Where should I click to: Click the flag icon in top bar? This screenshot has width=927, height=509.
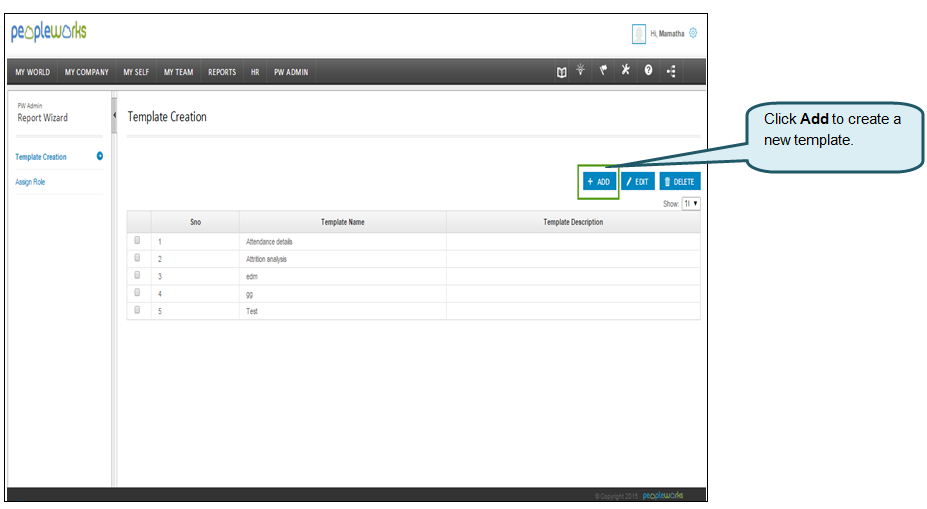tap(604, 71)
